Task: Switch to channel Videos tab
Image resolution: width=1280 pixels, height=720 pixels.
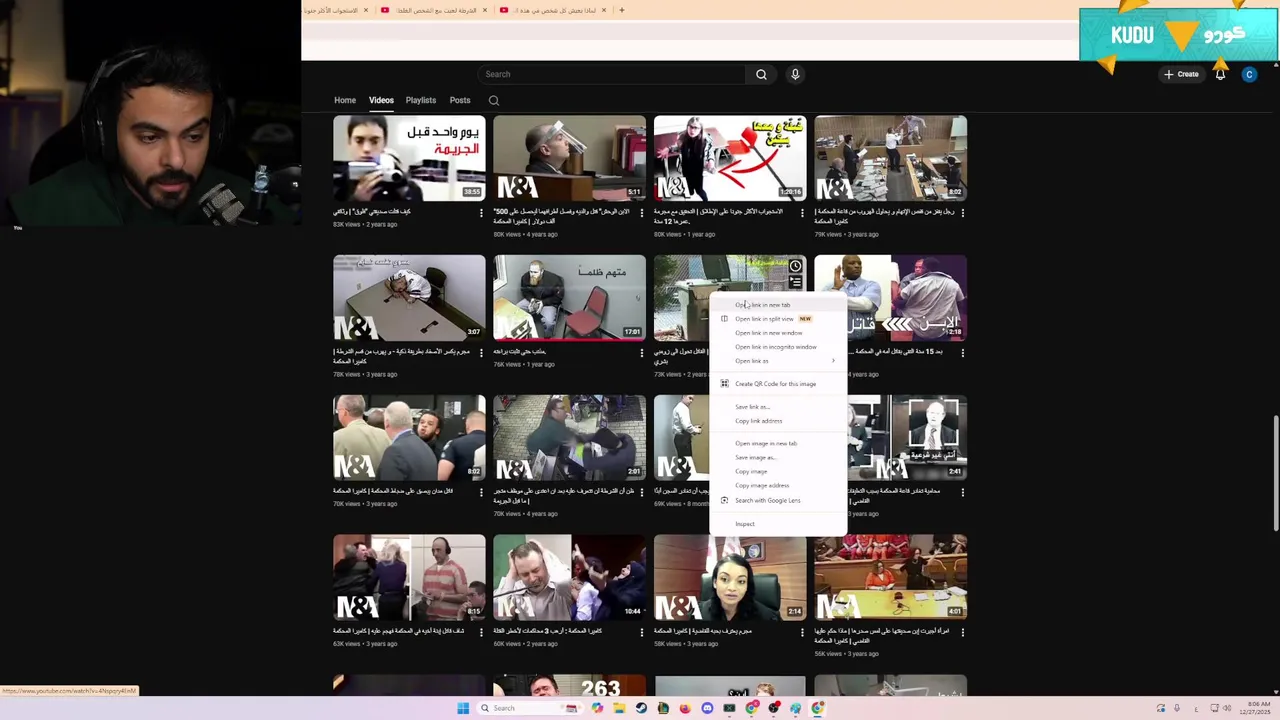Action: tap(381, 100)
